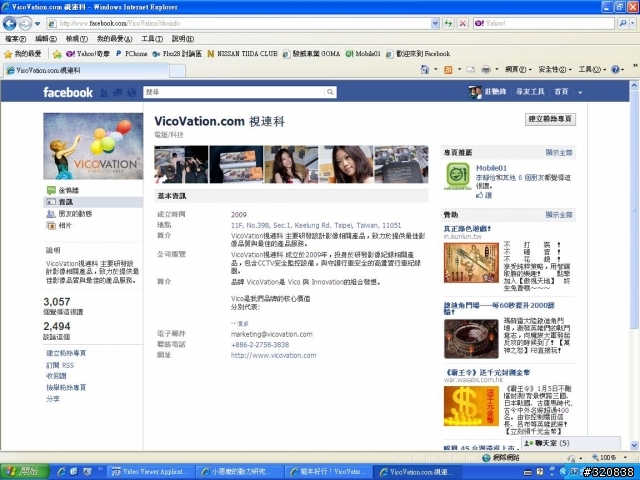Click the browser Back arrow button

[x=10, y=23]
